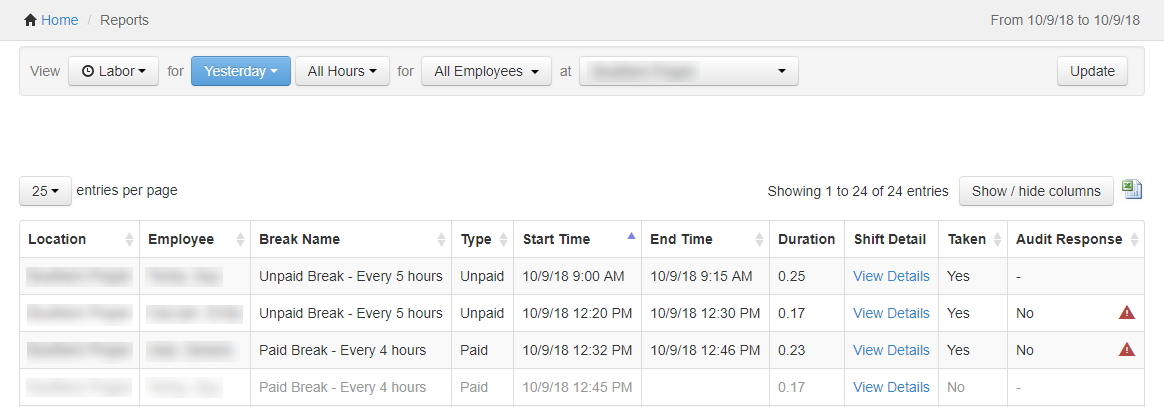
Task: Click warning triangle on 12:20 PM row
Action: tap(1127, 313)
